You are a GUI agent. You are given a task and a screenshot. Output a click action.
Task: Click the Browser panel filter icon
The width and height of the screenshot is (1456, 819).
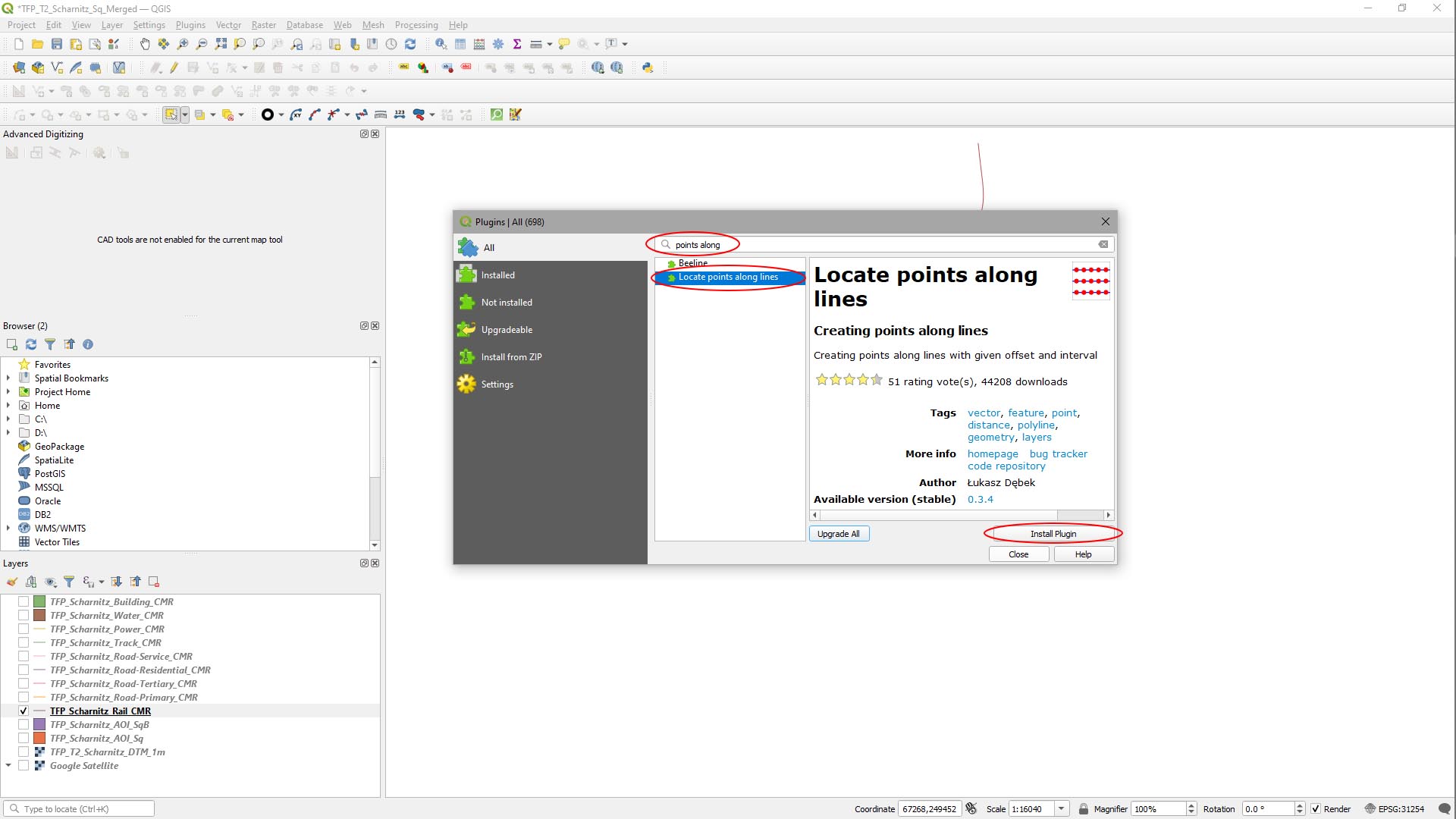50,344
